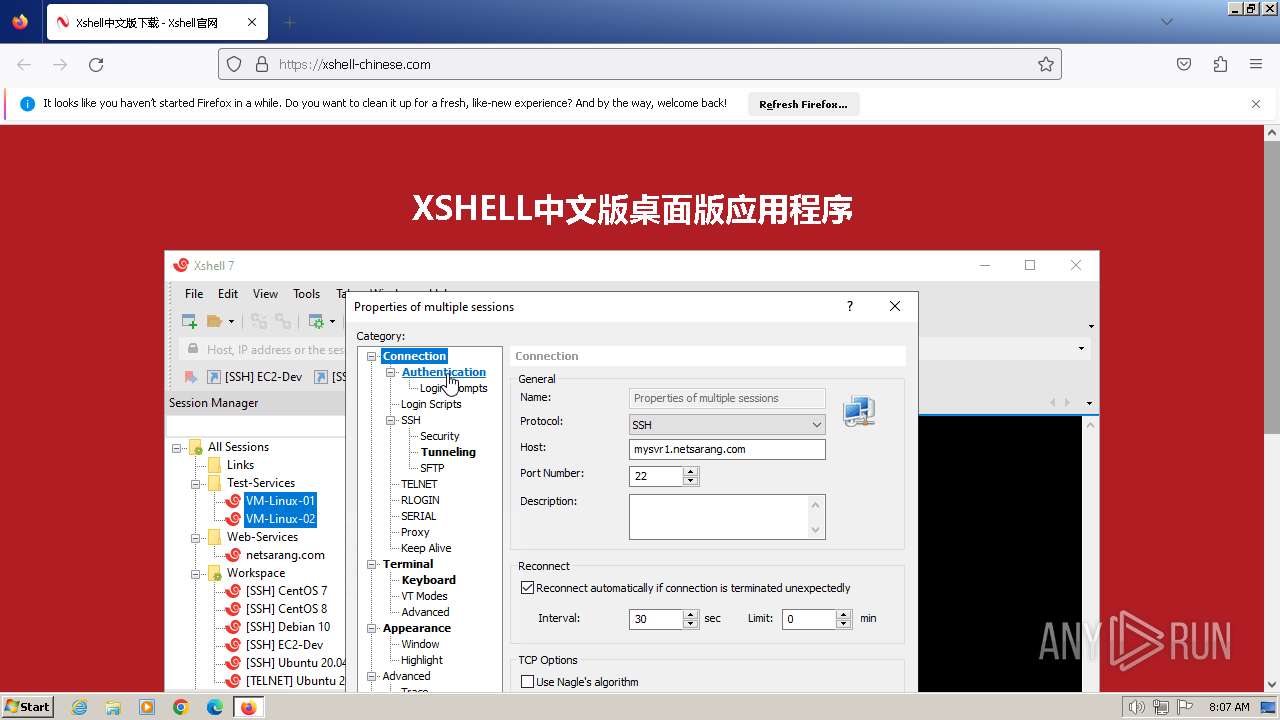Click the taskbar clock 8:07 AM
Image resolution: width=1280 pixels, height=720 pixels.
[x=1229, y=707]
